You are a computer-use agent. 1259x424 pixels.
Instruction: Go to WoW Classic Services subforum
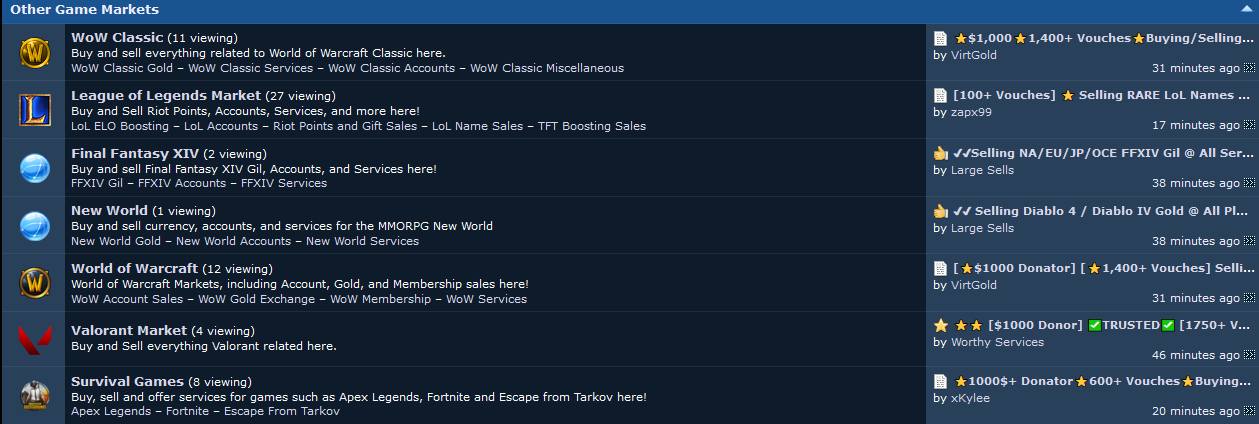coord(252,68)
